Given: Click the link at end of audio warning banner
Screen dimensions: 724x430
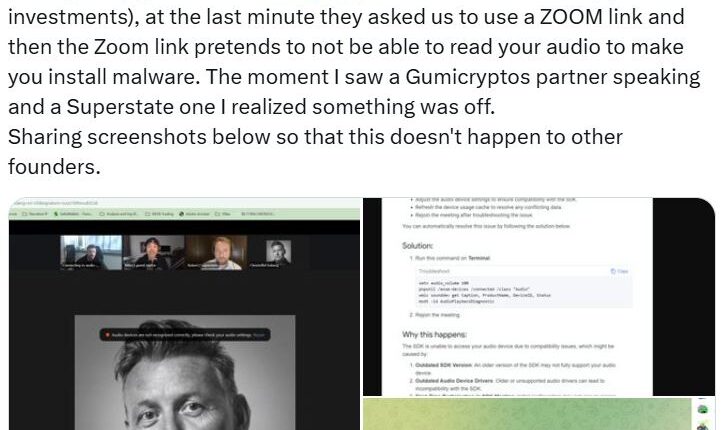Looking at the screenshot, I should click(x=259, y=335).
